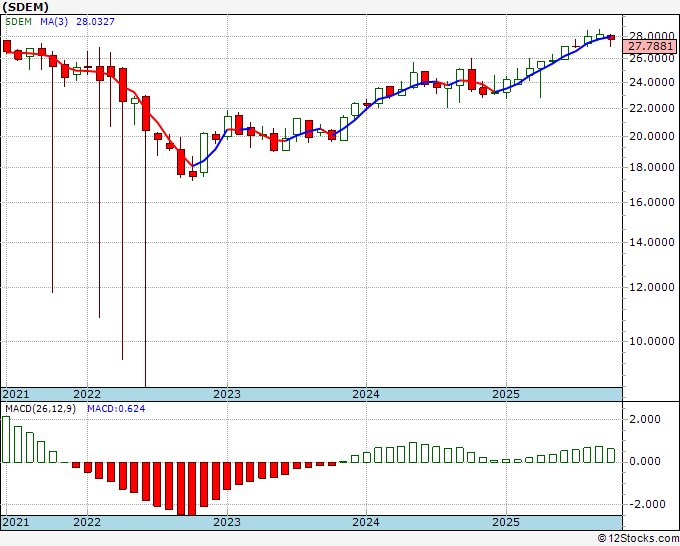Click the 26.0000 price axis label
The height and width of the screenshot is (546, 680).
click(652, 58)
